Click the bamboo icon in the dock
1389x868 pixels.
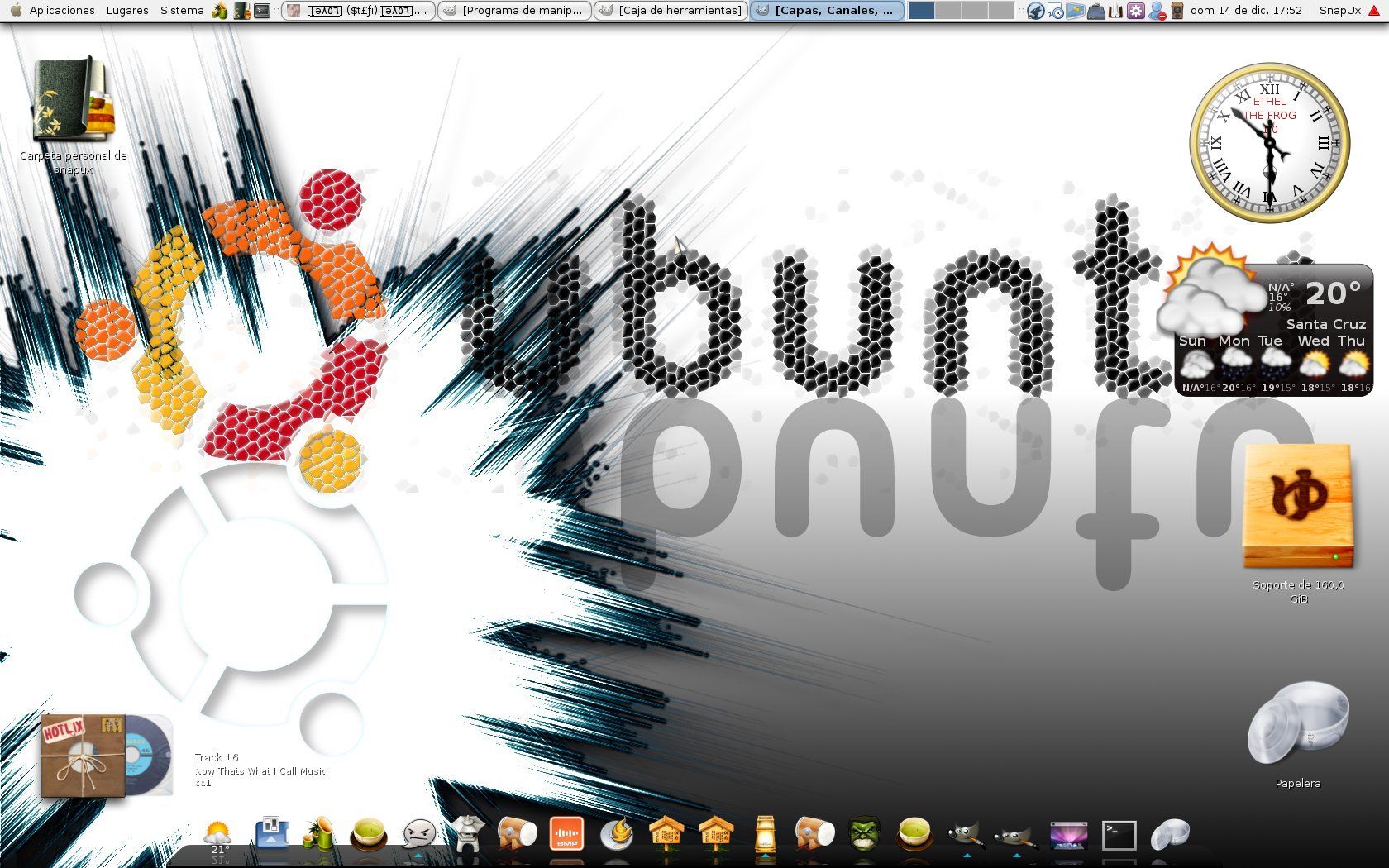318,833
